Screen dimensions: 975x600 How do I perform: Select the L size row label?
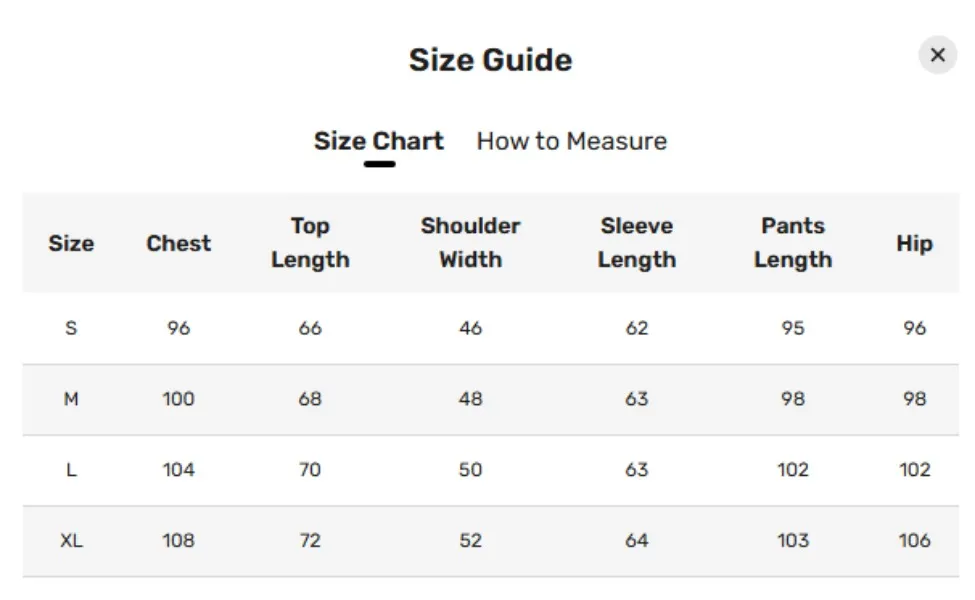pos(71,470)
